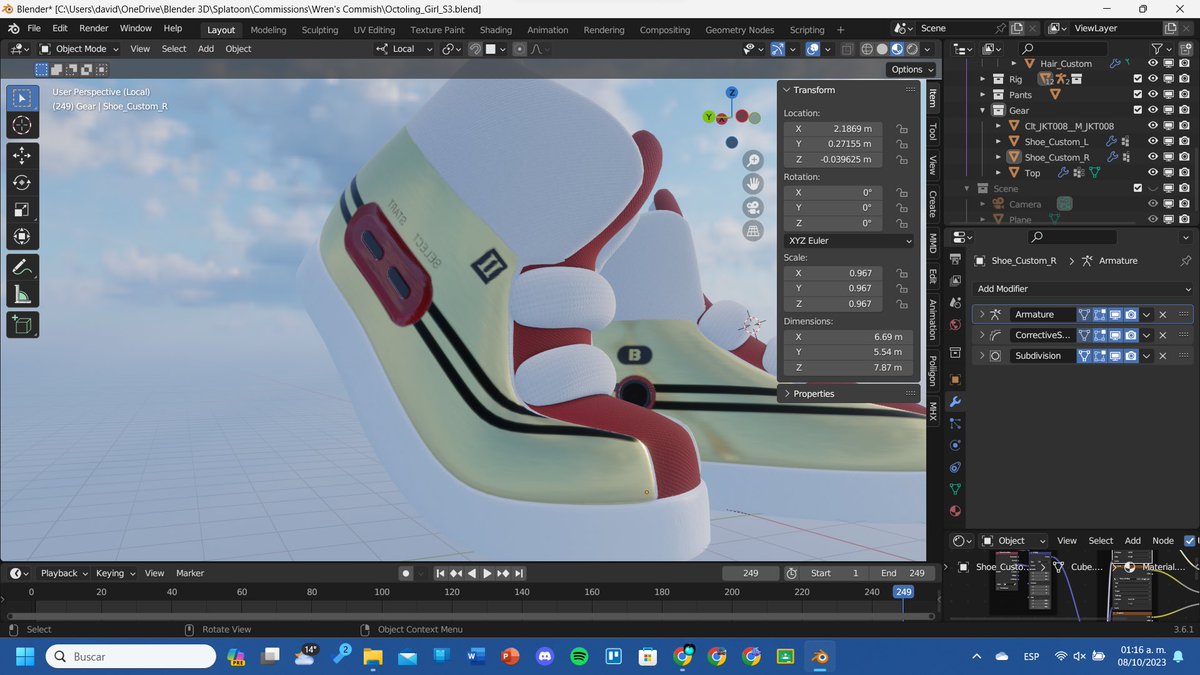Select the Transform tool
Screen dimensions: 1200x675
(23, 237)
